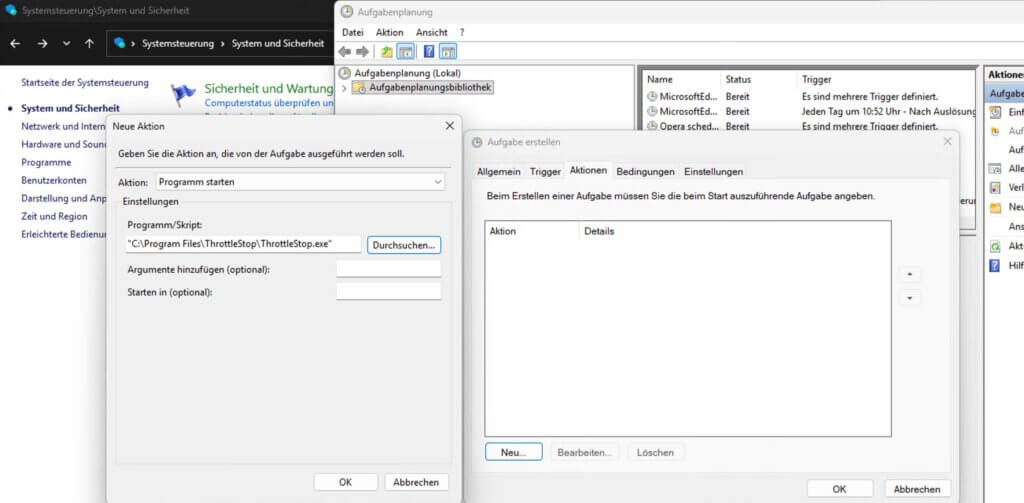Click the Systemsteuerung breadcrumb in address bar
This screenshot has height=503, width=1024.
(178, 43)
